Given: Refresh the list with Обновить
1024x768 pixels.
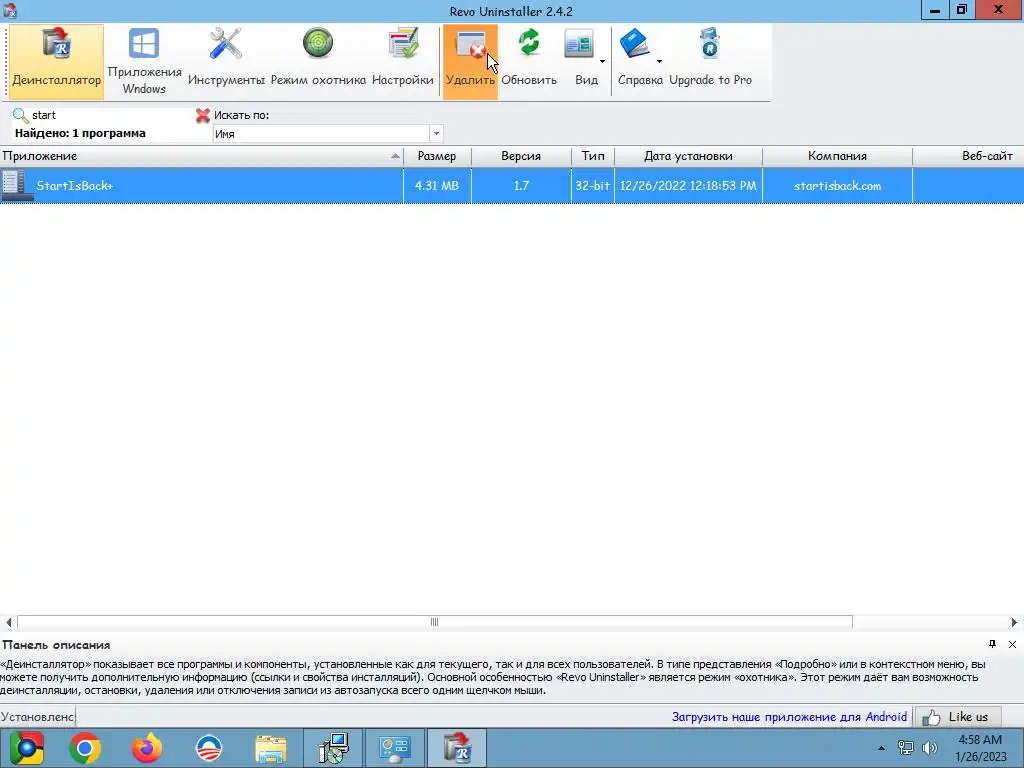Looking at the screenshot, I should pyautogui.click(x=529, y=62).
